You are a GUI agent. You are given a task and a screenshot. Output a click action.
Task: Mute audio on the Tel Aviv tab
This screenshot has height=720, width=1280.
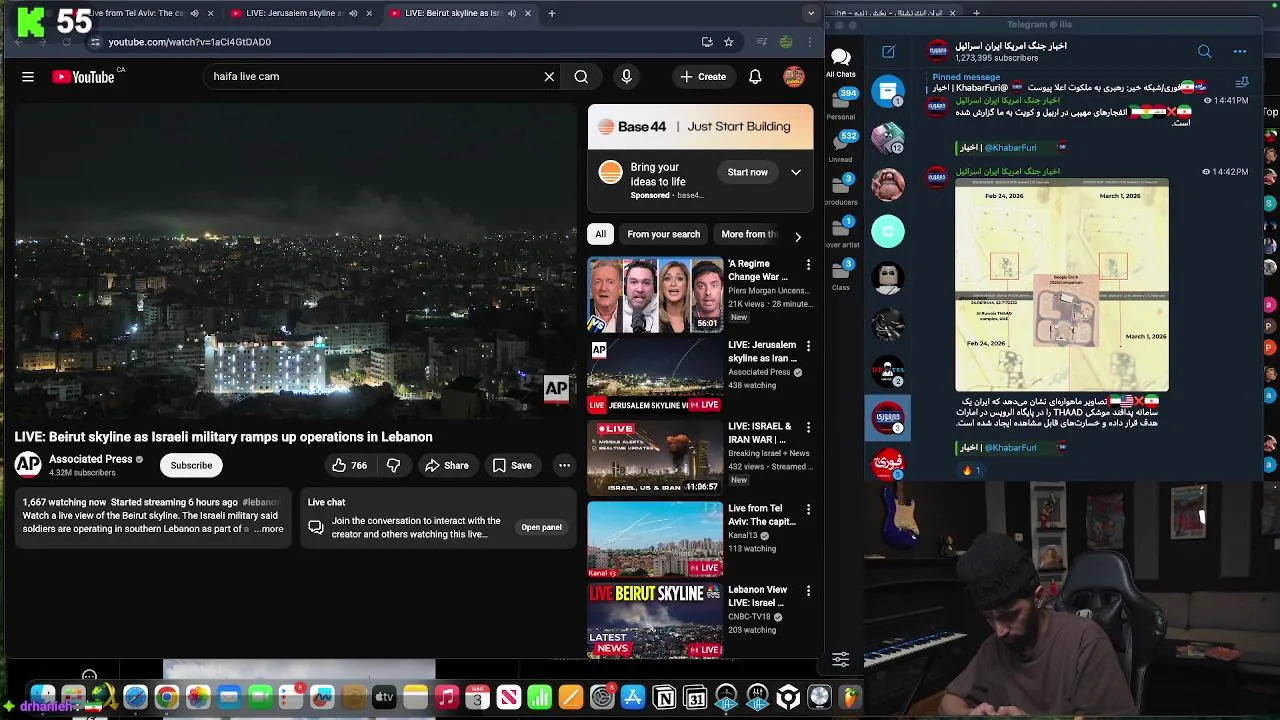[x=194, y=13]
